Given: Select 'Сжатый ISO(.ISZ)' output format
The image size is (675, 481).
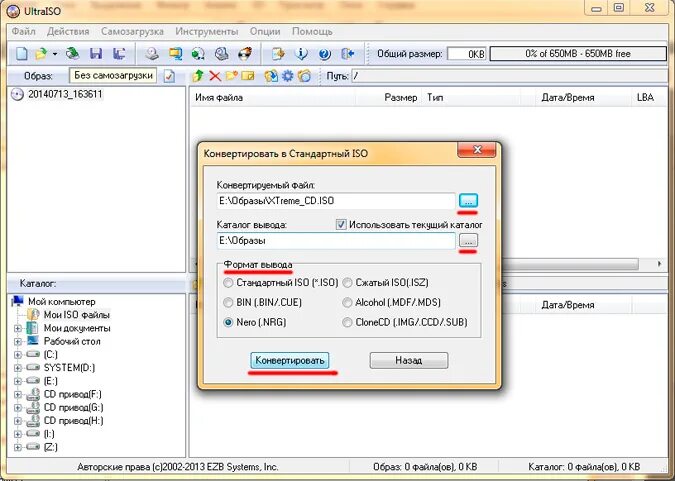Looking at the screenshot, I should point(347,283).
